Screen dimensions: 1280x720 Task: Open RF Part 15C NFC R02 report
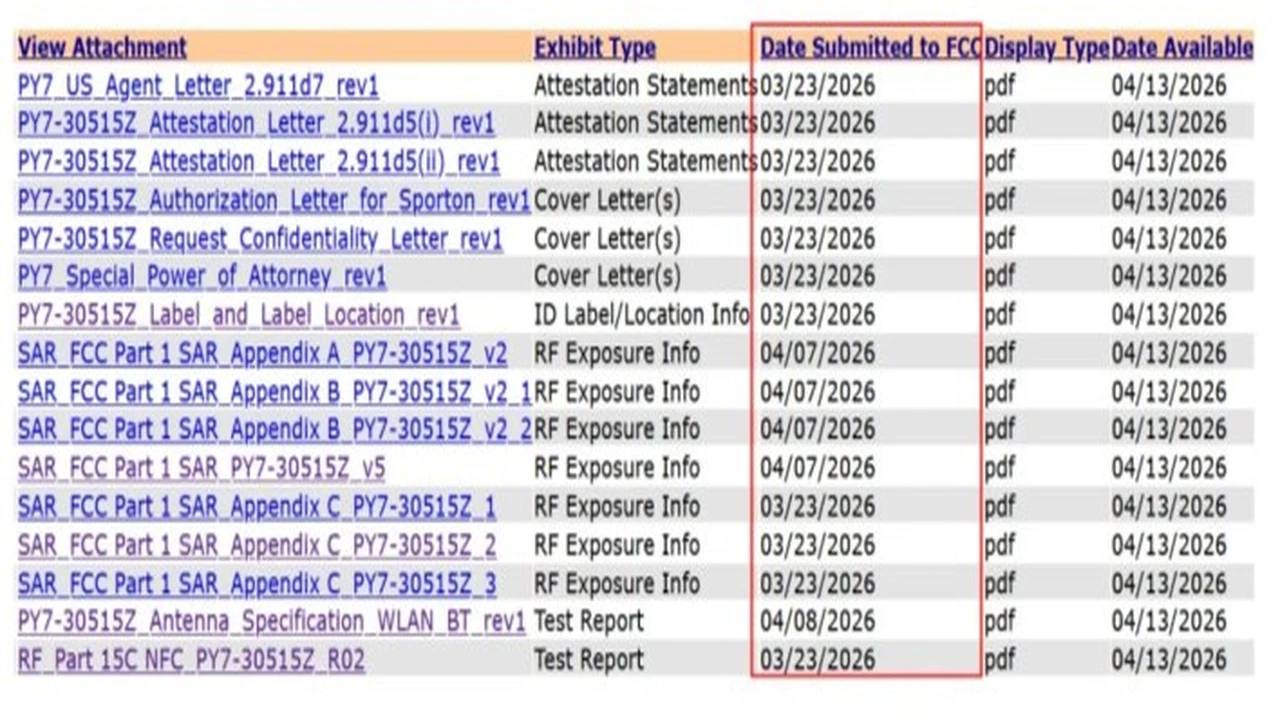pyautogui.click(x=191, y=660)
